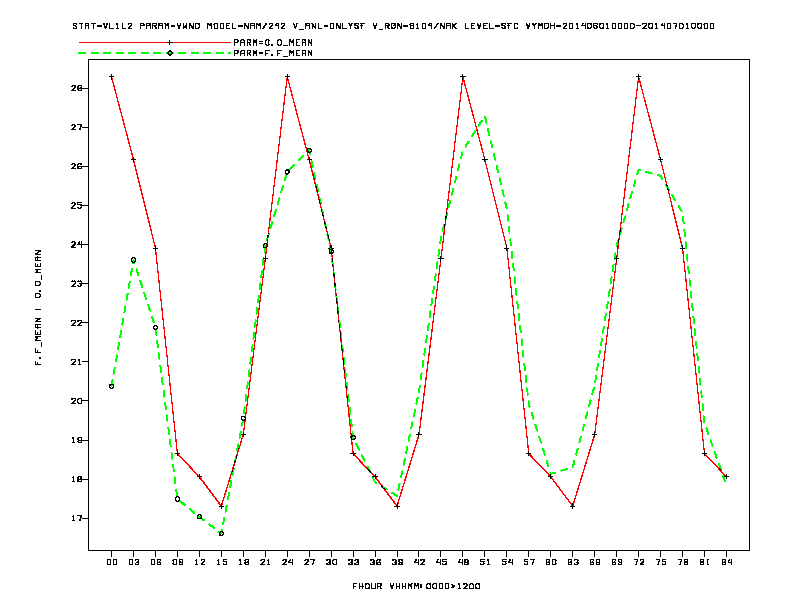The height and width of the screenshot is (612, 792).
Task: Click y-axis tick label 20
Action: coord(76,401)
